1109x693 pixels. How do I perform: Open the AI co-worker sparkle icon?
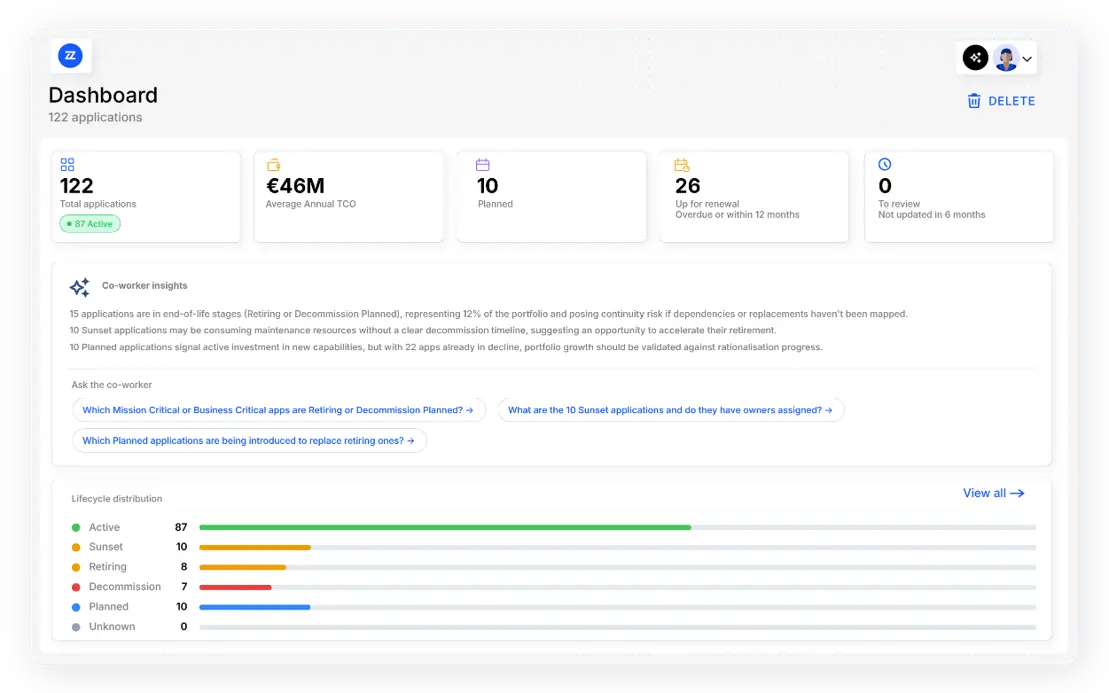[x=975, y=57]
